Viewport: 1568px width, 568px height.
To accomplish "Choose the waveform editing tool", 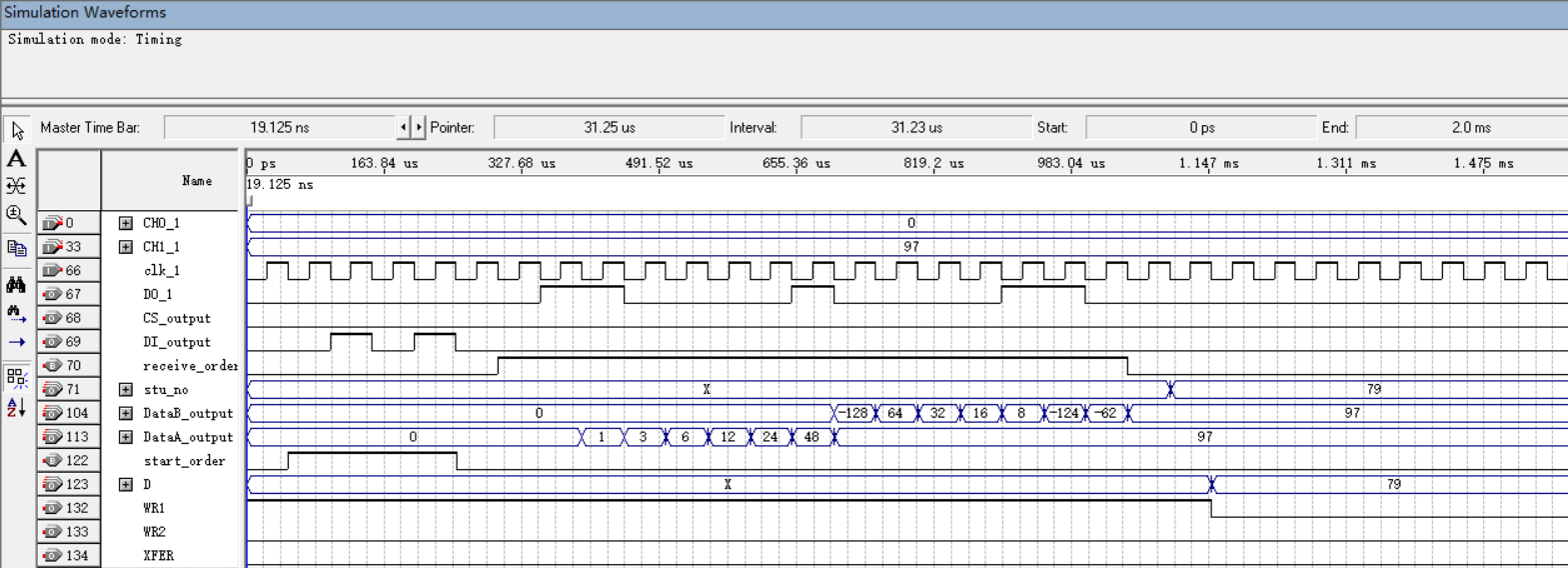I will (x=16, y=186).
